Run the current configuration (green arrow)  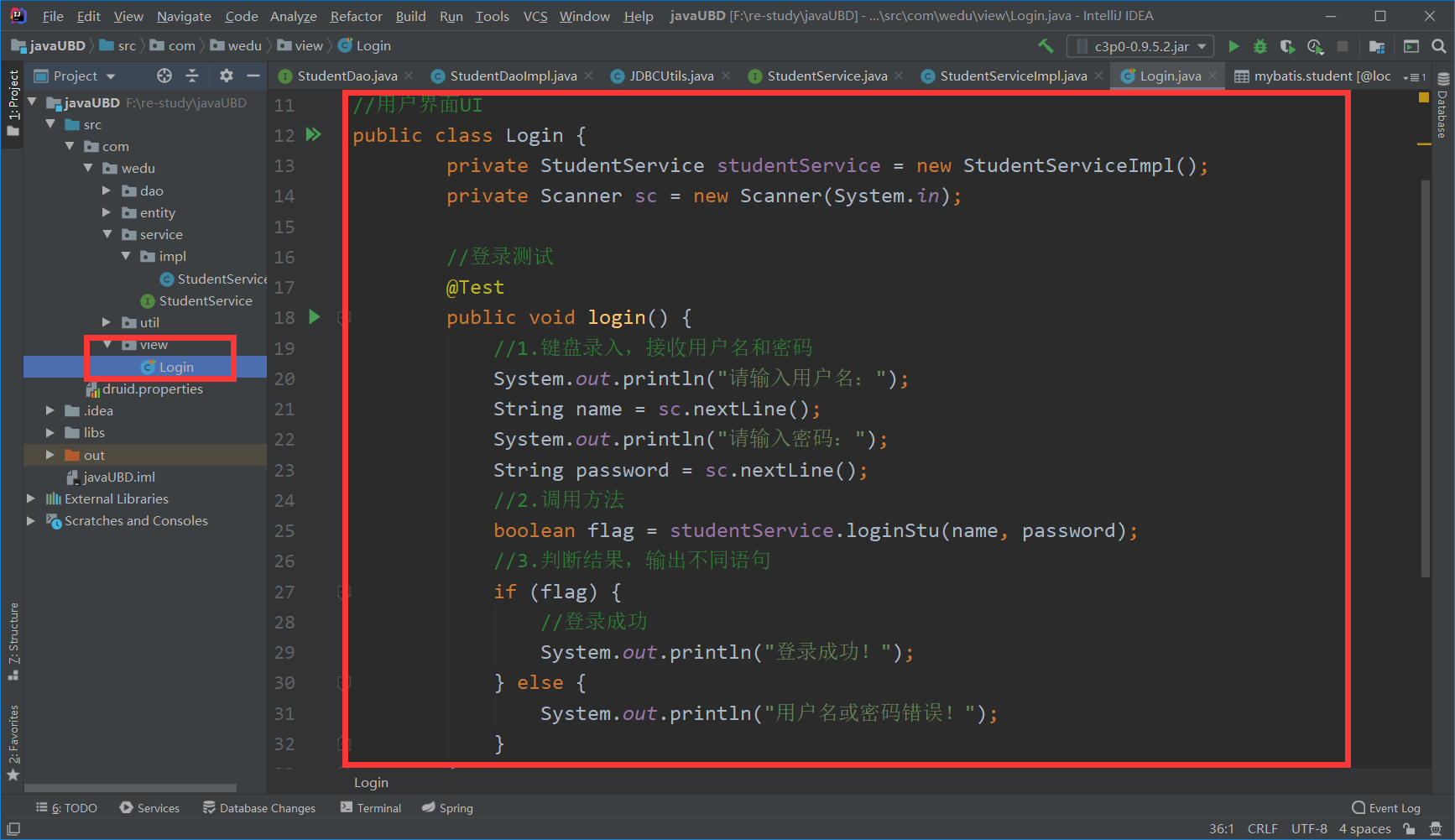pyautogui.click(x=1234, y=46)
